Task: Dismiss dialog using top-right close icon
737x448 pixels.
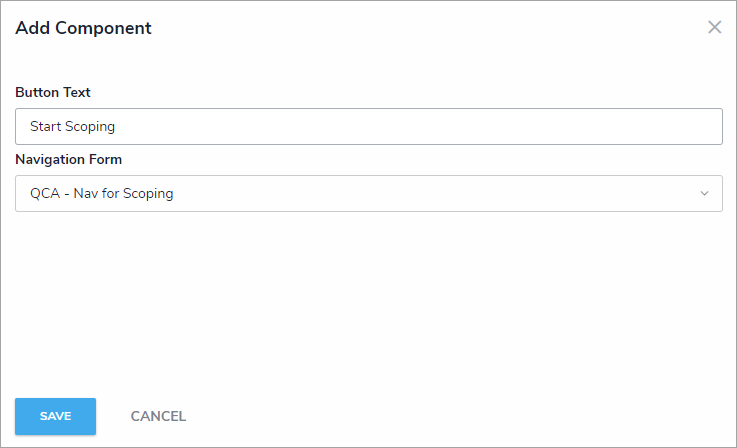Action: pyautogui.click(x=714, y=28)
